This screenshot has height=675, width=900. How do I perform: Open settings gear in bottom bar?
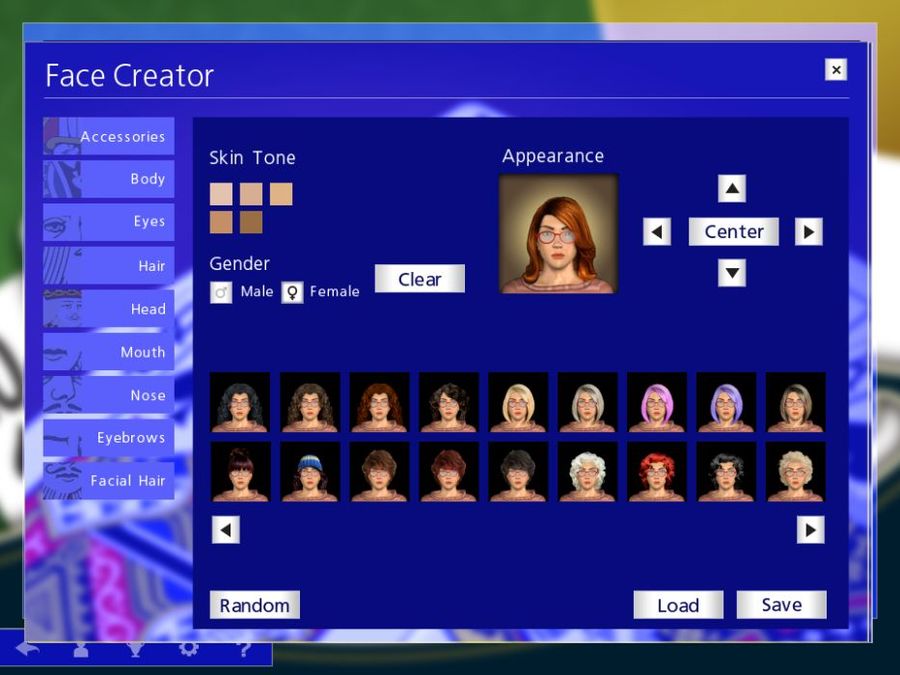(189, 649)
